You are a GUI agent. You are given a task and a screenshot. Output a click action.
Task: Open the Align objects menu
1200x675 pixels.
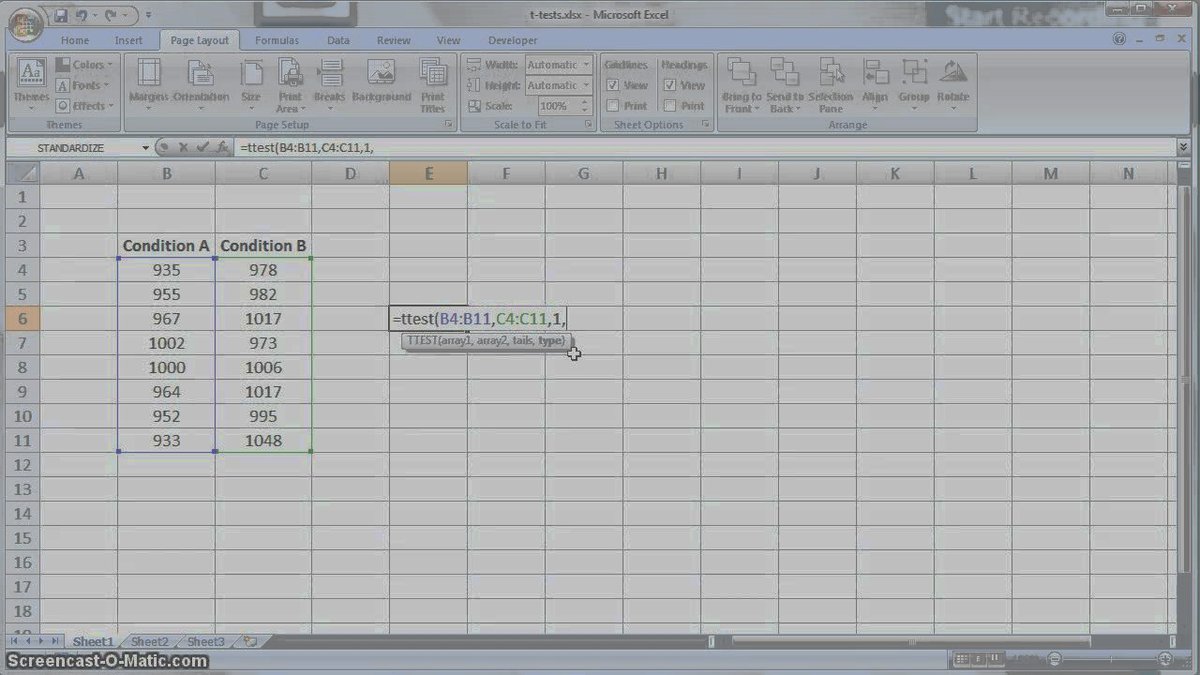tap(875, 84)
